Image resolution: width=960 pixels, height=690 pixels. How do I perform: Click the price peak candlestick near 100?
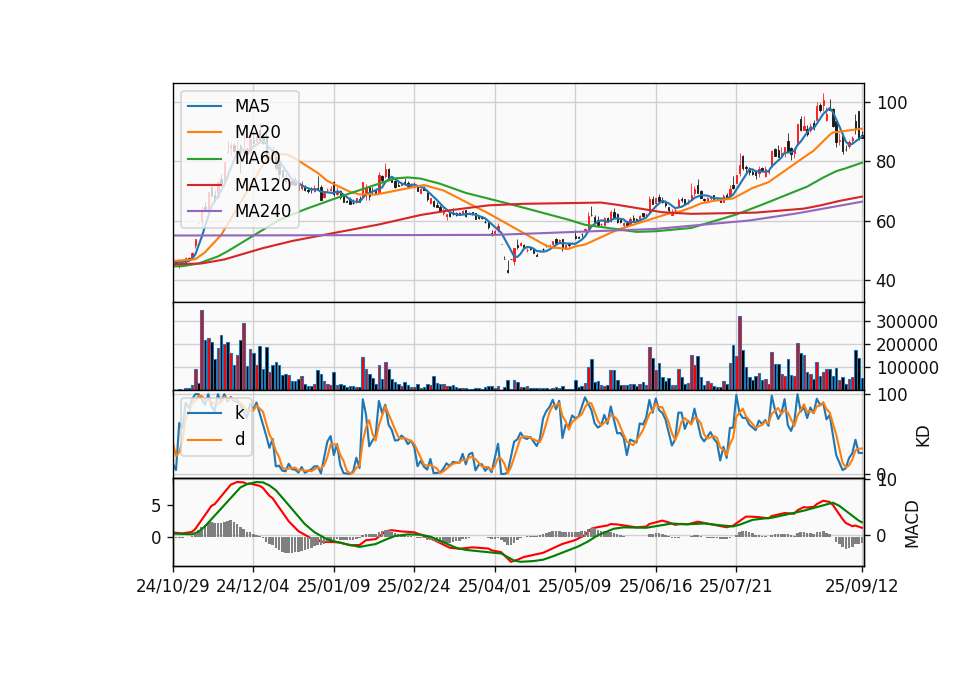(x=823, y=102)
